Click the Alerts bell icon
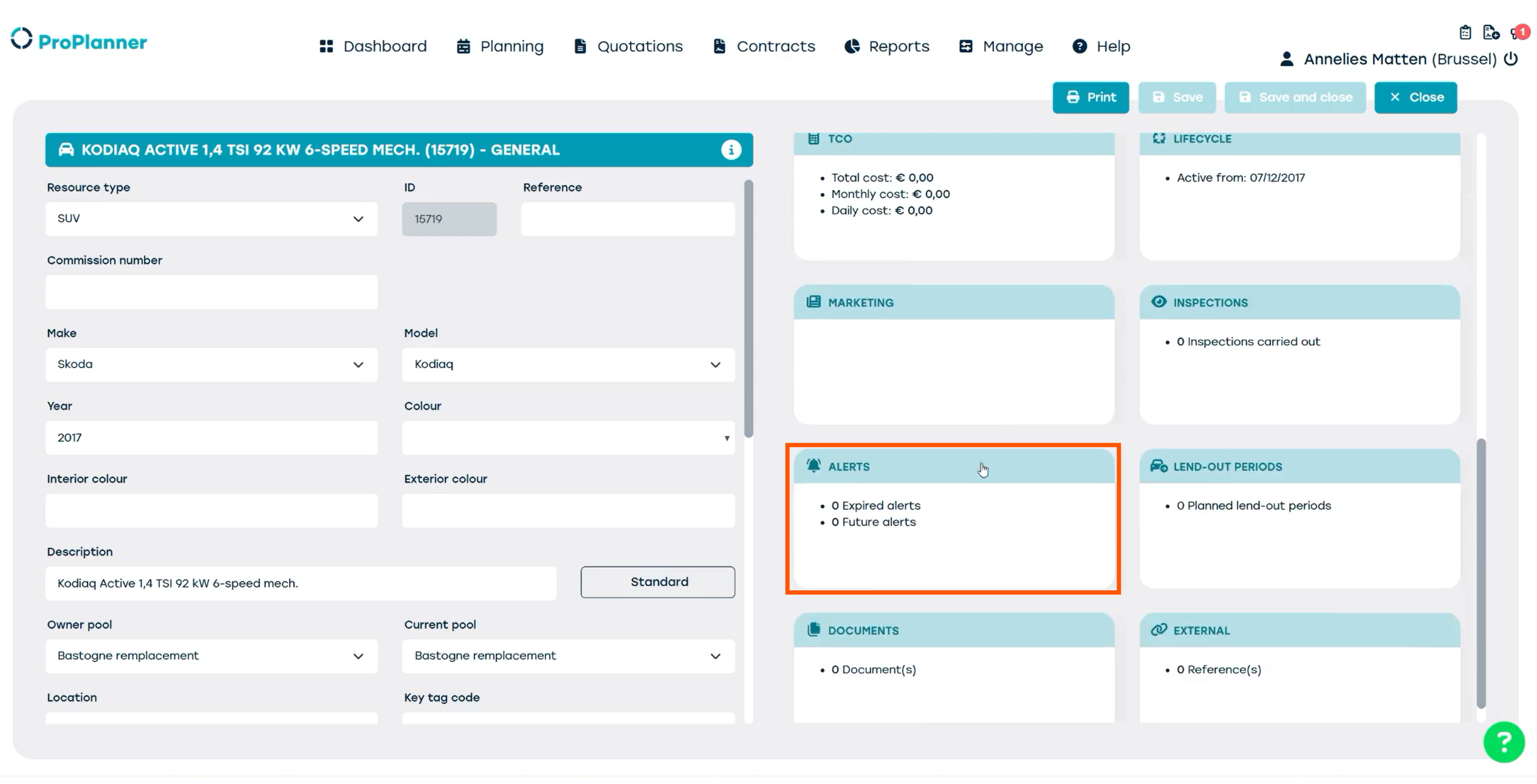 click(813, 466)
